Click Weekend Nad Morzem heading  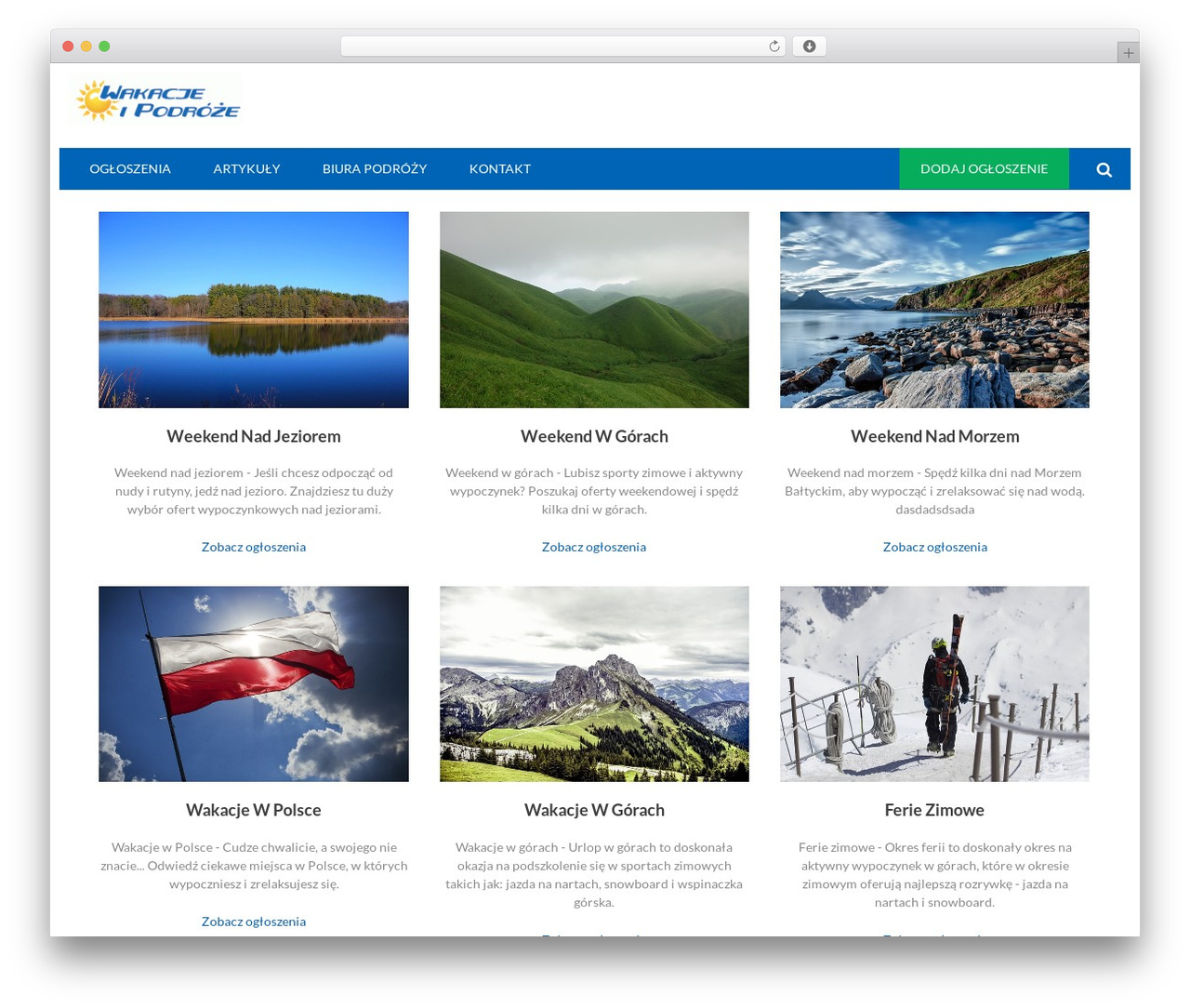(x=934, y=436)
